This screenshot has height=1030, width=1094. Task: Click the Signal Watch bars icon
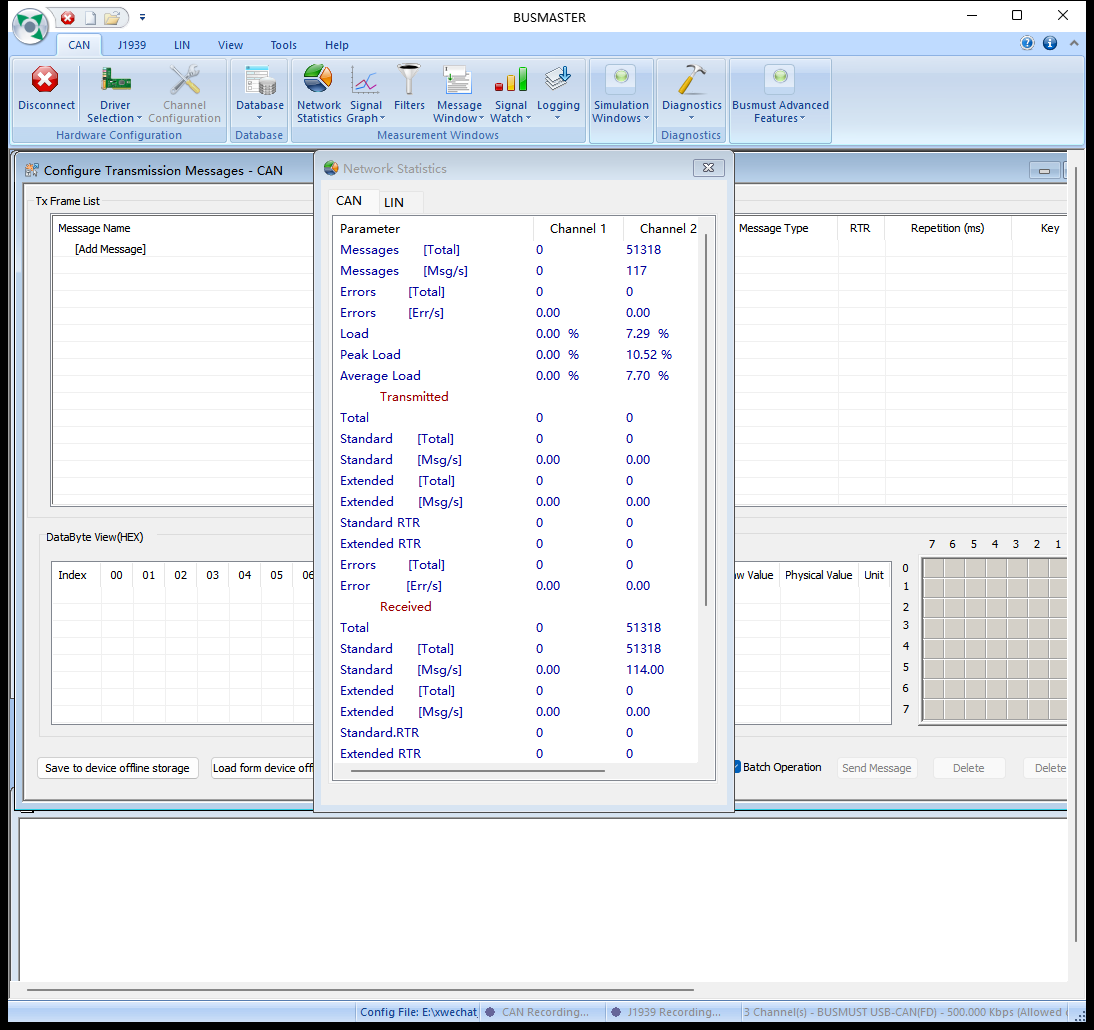tap(511, 79)
